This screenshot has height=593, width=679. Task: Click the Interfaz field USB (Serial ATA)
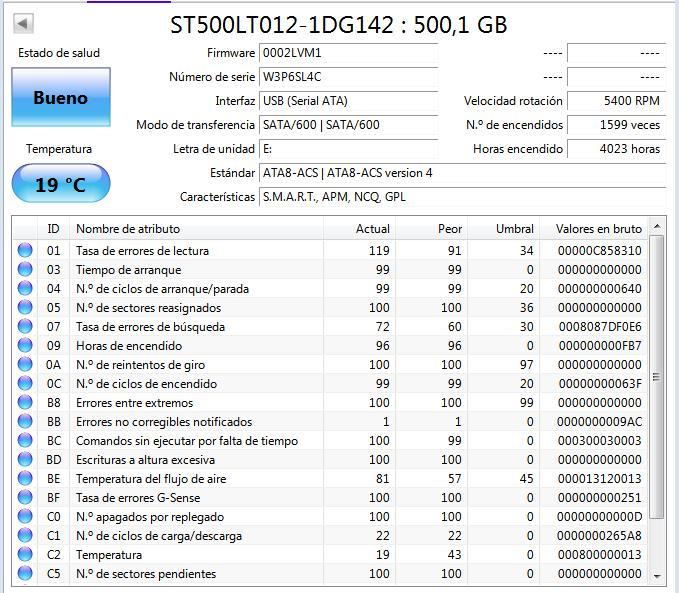click(348, 101)
